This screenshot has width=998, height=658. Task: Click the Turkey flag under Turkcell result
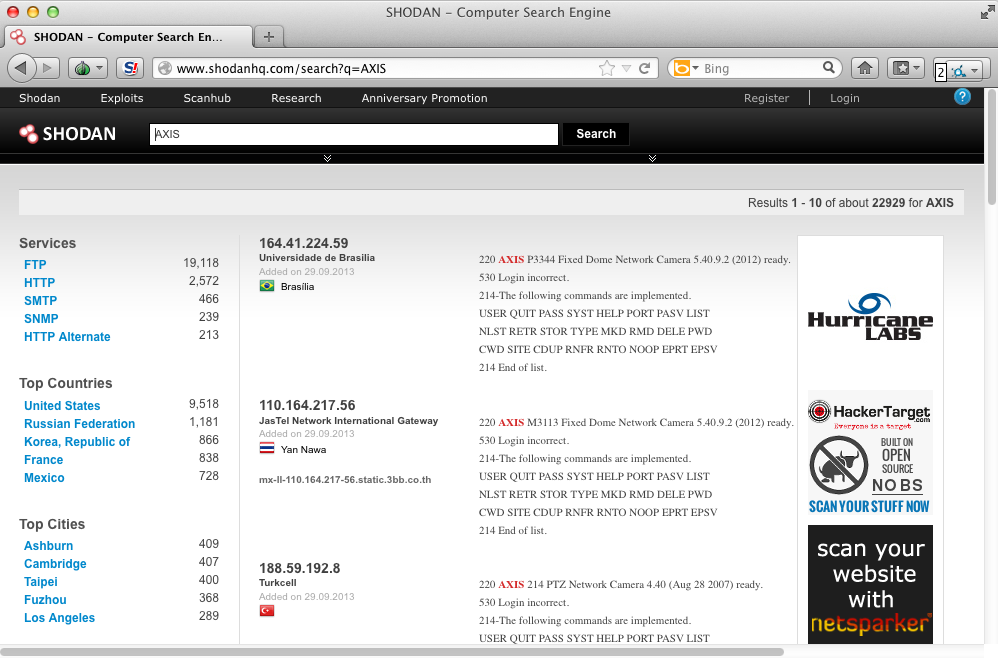coord(267,611)
